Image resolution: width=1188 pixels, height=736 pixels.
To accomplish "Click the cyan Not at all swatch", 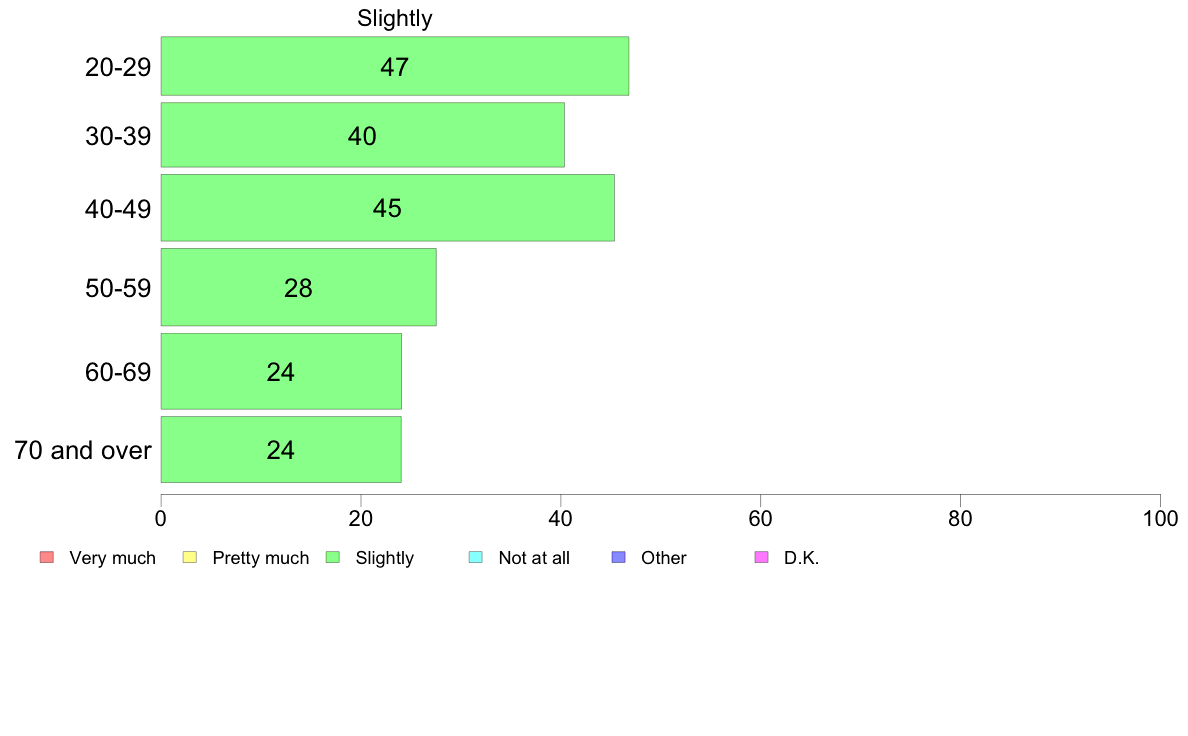I will point(476,558).
